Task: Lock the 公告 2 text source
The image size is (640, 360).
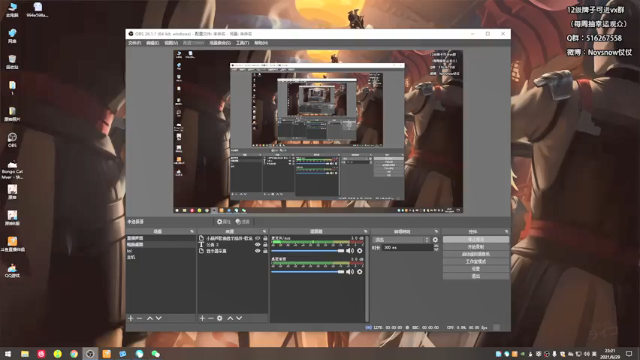Action: coord(265,244)
